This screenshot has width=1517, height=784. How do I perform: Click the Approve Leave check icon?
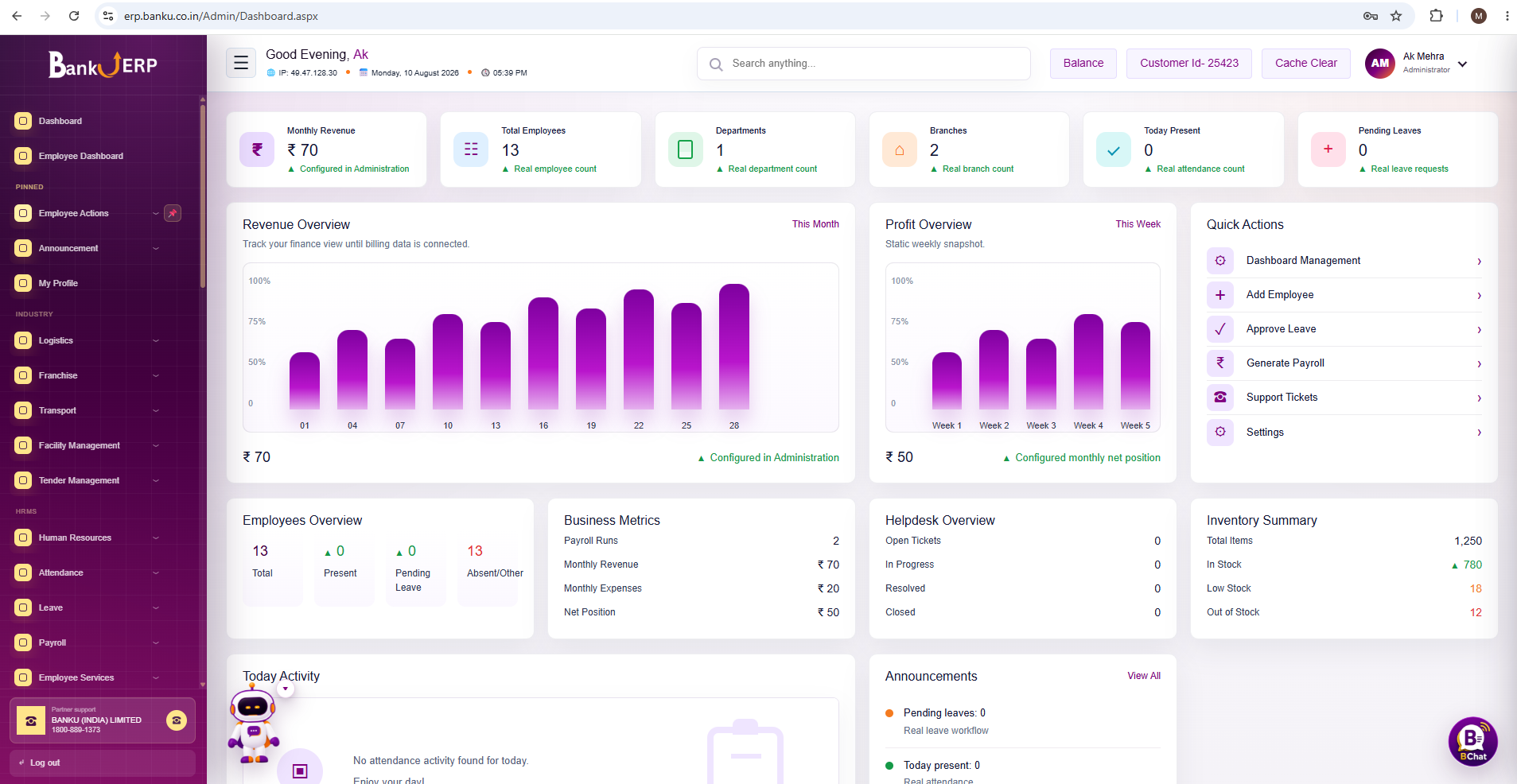coord(1220,329)
